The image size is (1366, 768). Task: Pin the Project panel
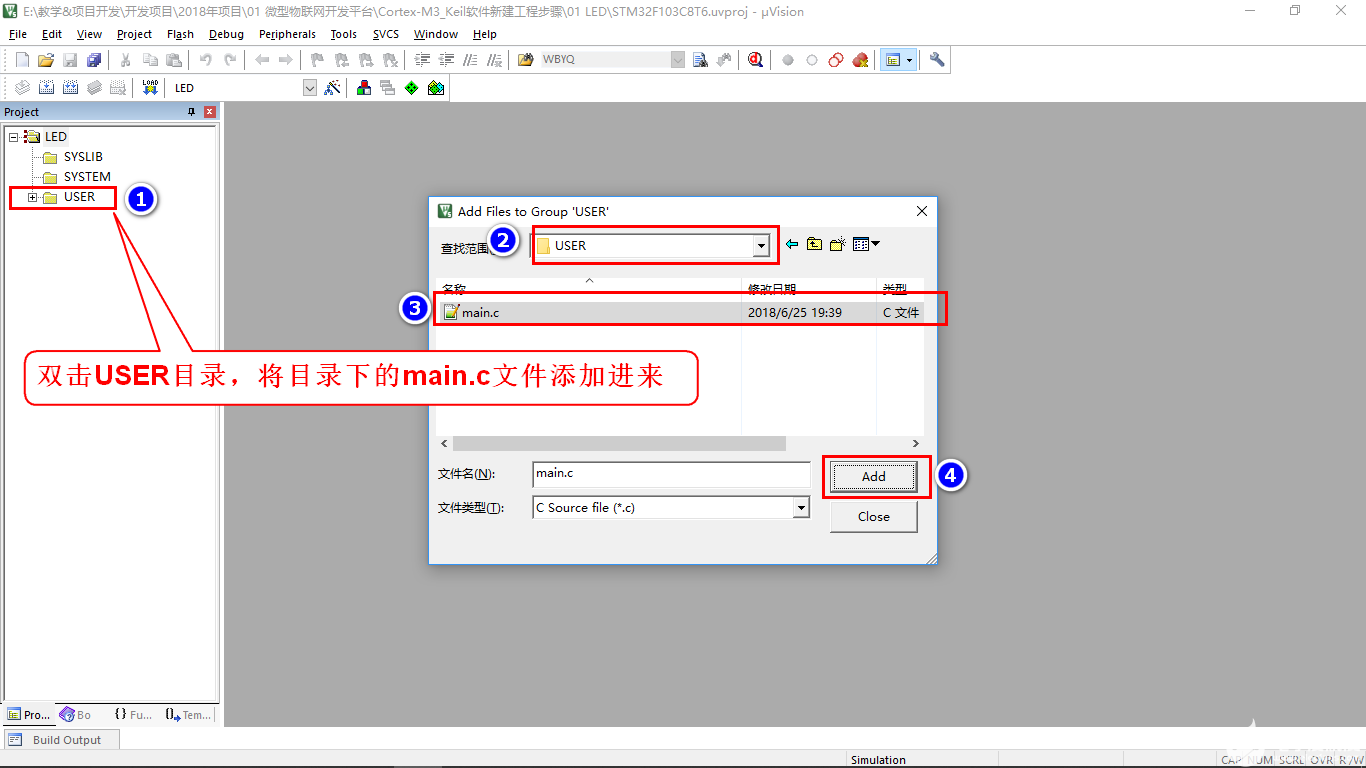192,112
